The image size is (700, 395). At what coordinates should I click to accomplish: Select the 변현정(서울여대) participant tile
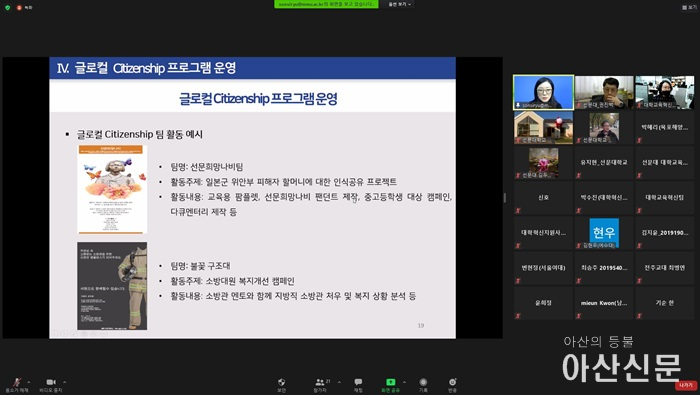tap(543, 268)
